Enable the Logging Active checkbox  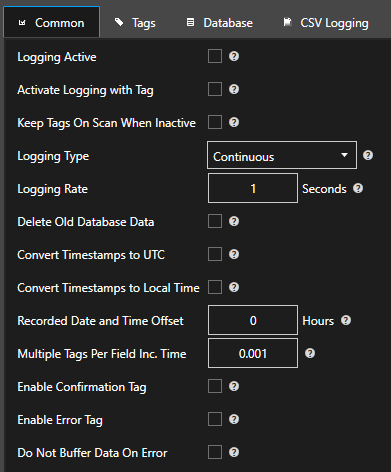click(215, 56)
